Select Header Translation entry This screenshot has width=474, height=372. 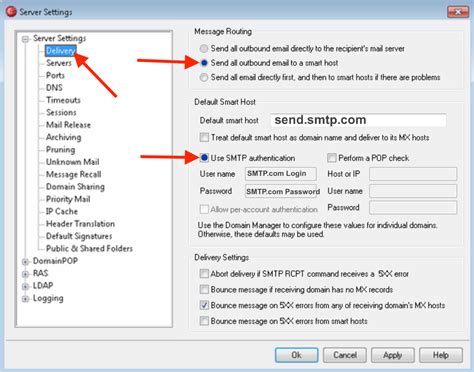point(80,224)
